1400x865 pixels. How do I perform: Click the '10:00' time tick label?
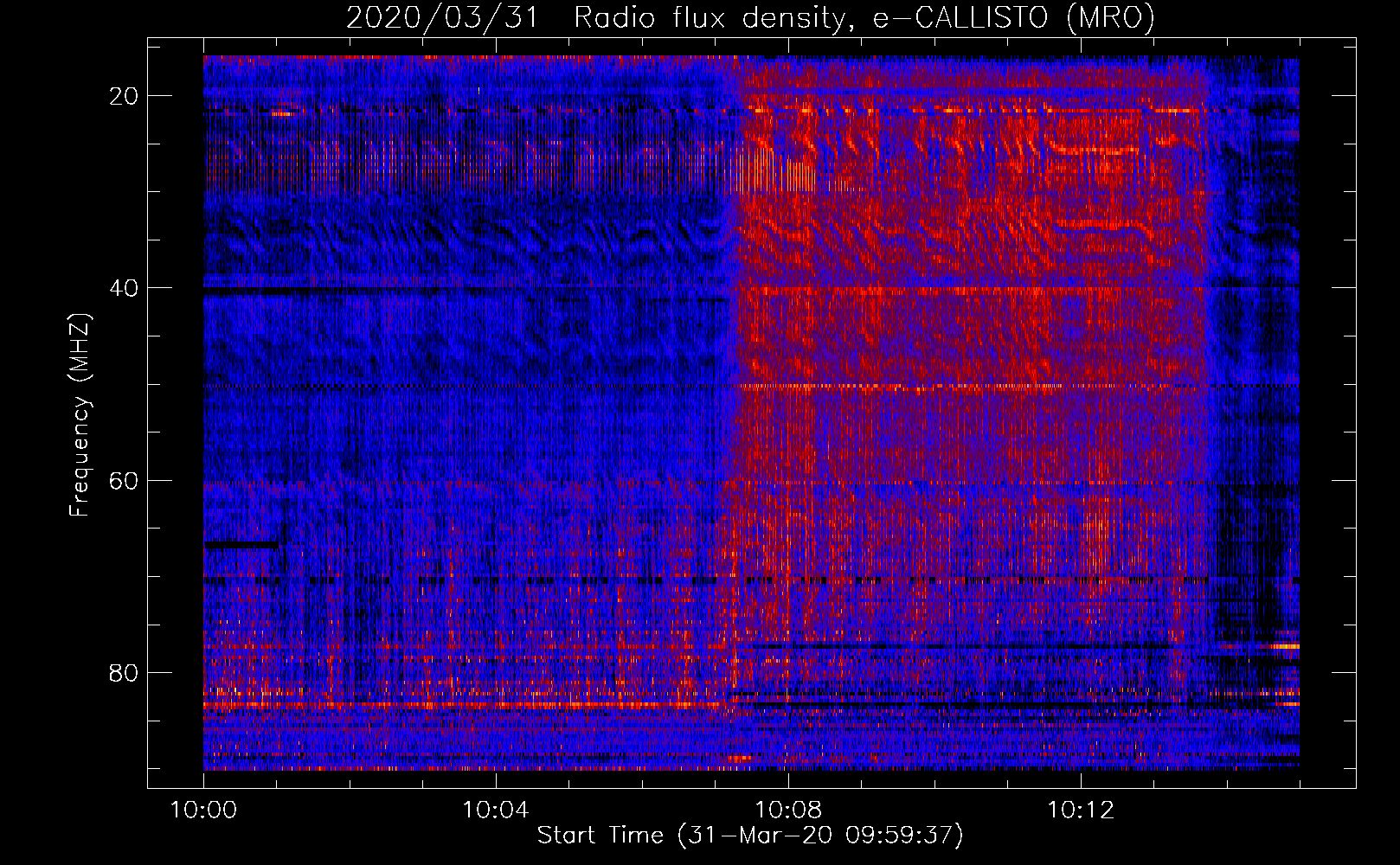(x=203, y=811)
